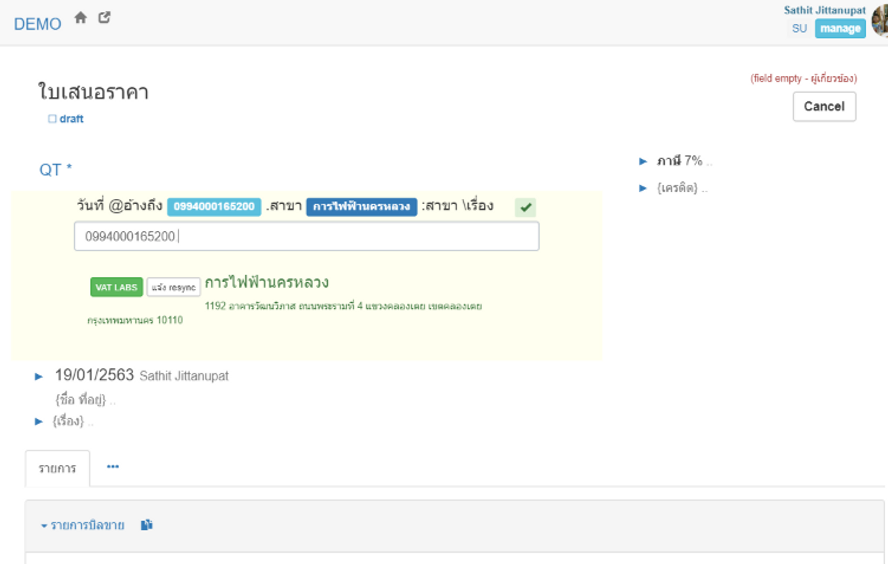Click the 0994000165200 tax ID tag
888x564 pixels.
(x=214, y=207)
